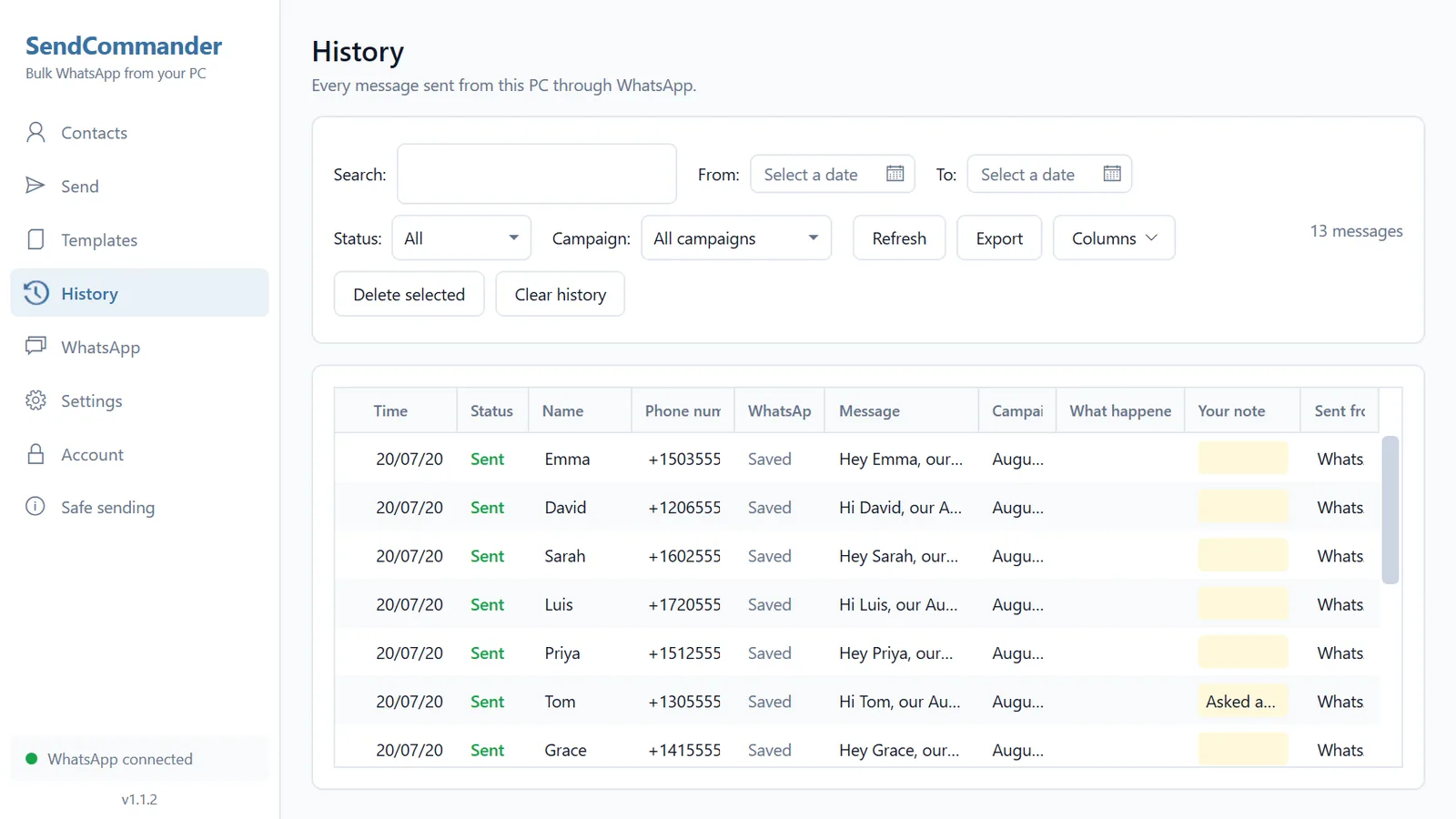Click the Account padlock icon

tap(35, 454)
